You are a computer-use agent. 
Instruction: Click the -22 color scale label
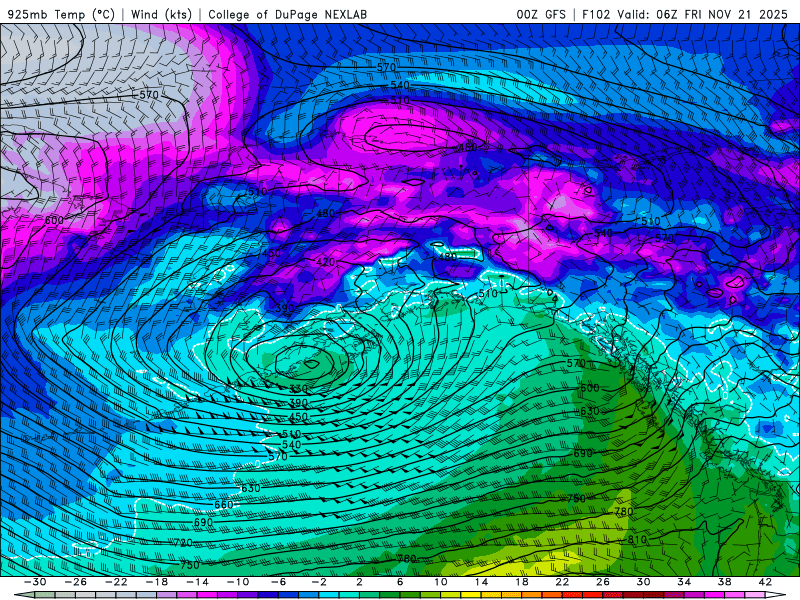(x=116, y=582)
